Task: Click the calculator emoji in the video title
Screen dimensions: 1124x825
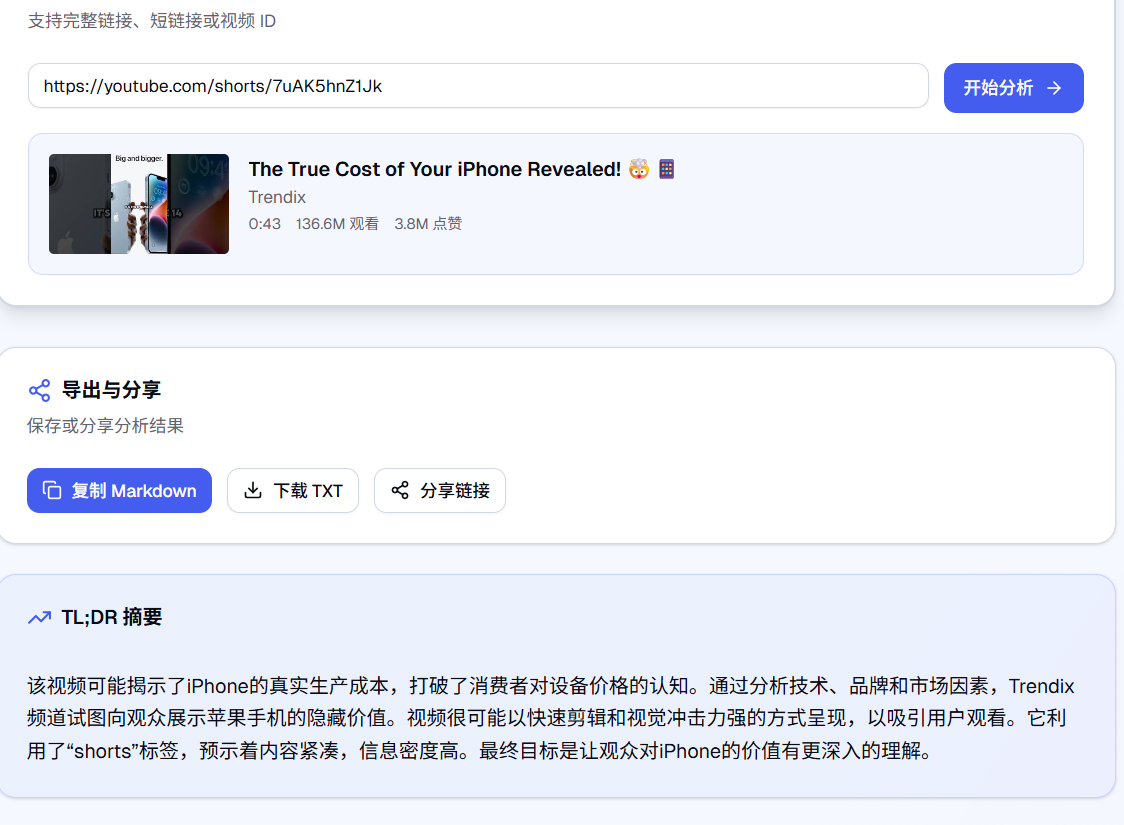Action: click(x=665, y=169)
